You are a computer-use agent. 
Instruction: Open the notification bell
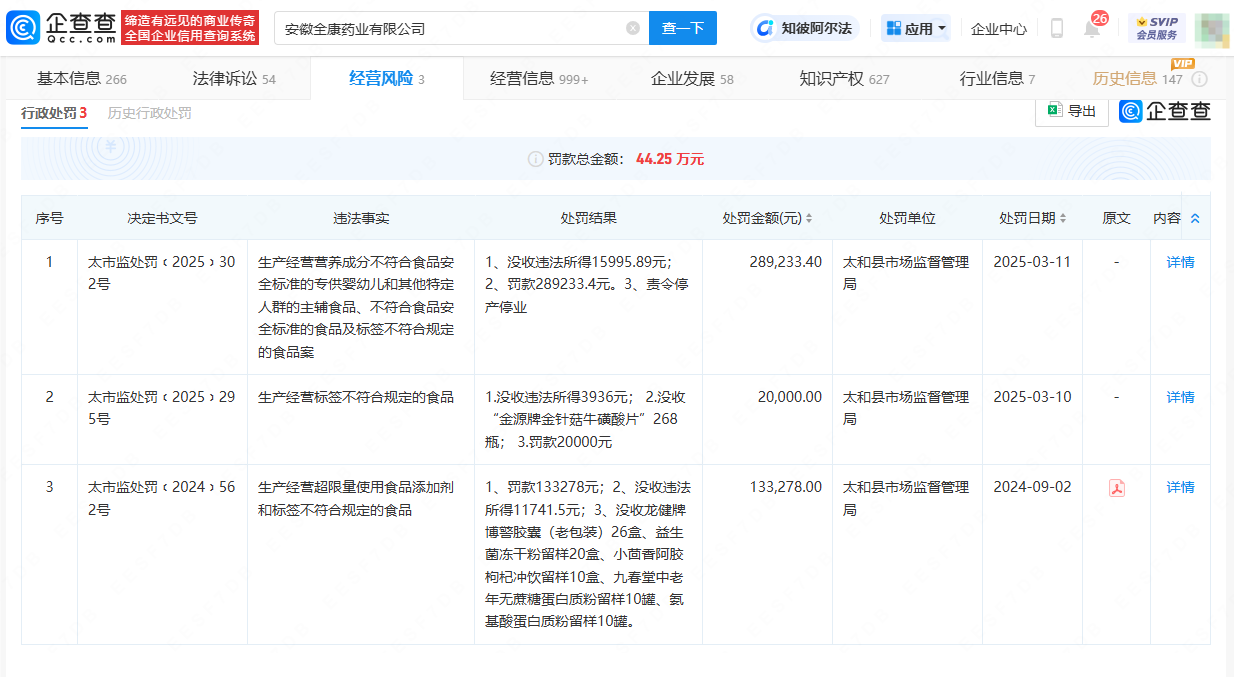(x=1092, y=28)
